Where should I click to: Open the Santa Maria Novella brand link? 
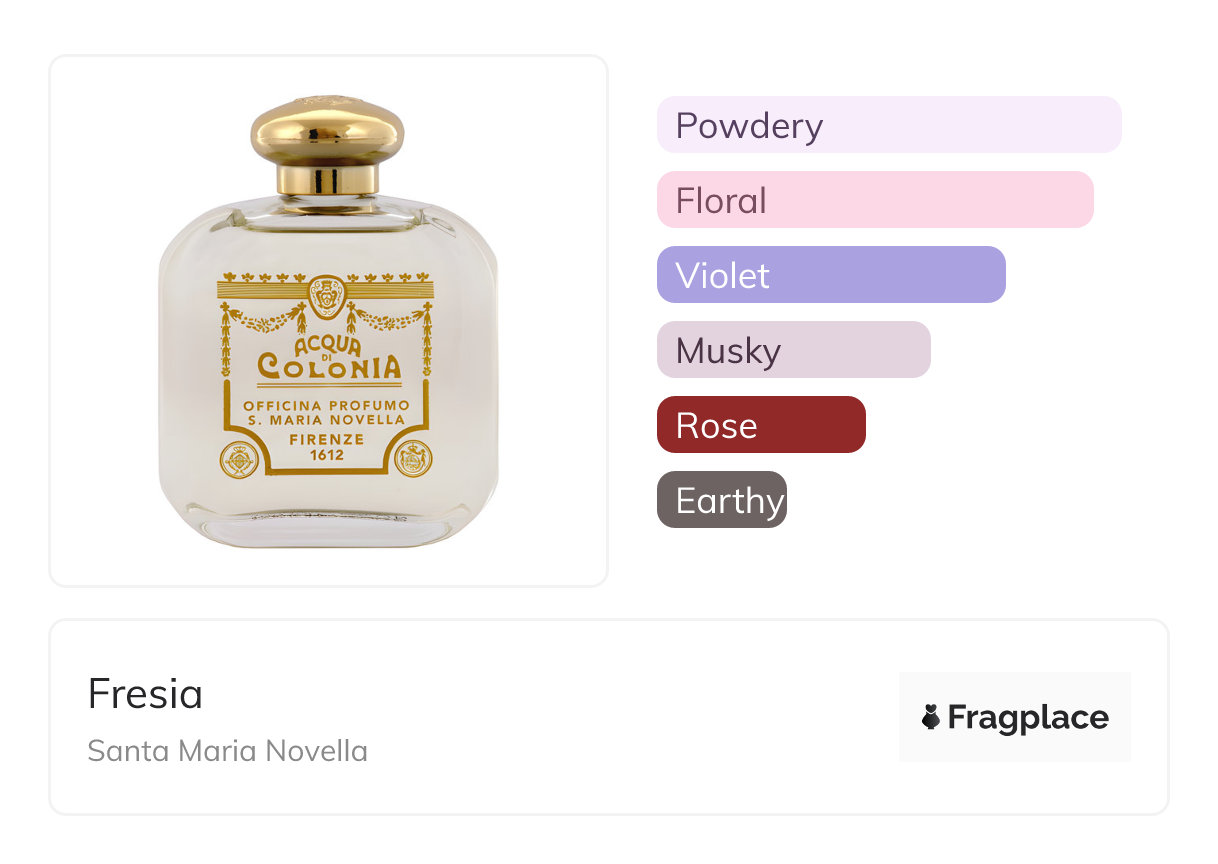pyautogui.click(x=227, y=750)
